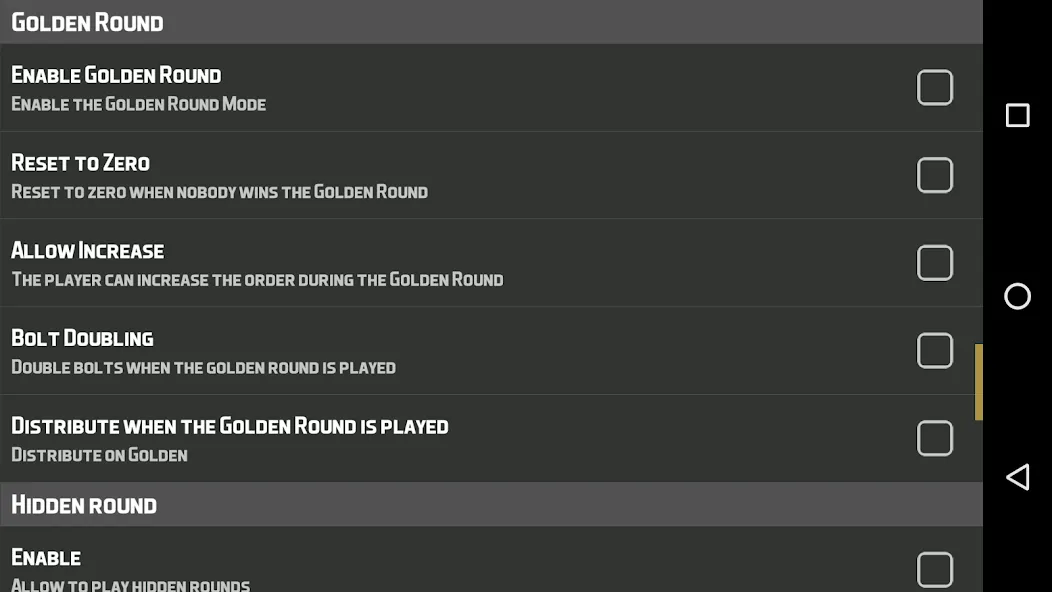
Task: Tap the Allow Increase setting label
Action: (87, 251)
